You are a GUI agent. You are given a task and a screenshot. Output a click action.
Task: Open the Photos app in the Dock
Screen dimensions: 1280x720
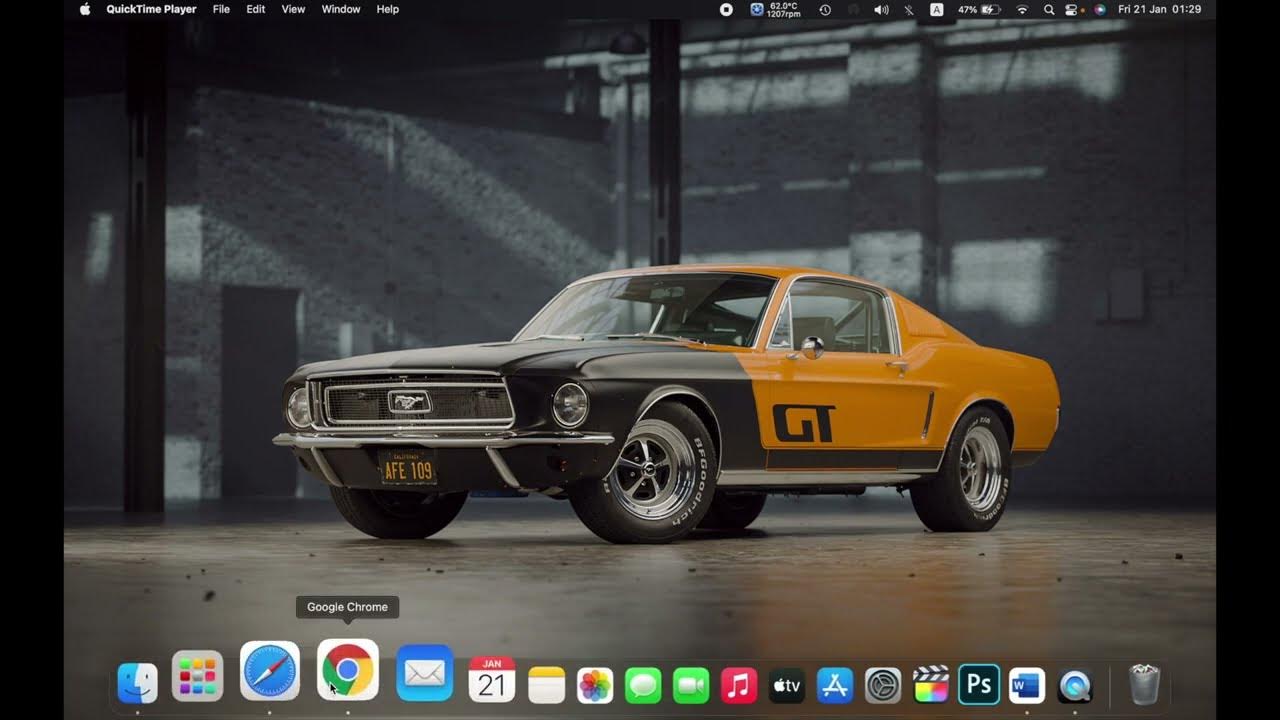click(595, 685)
